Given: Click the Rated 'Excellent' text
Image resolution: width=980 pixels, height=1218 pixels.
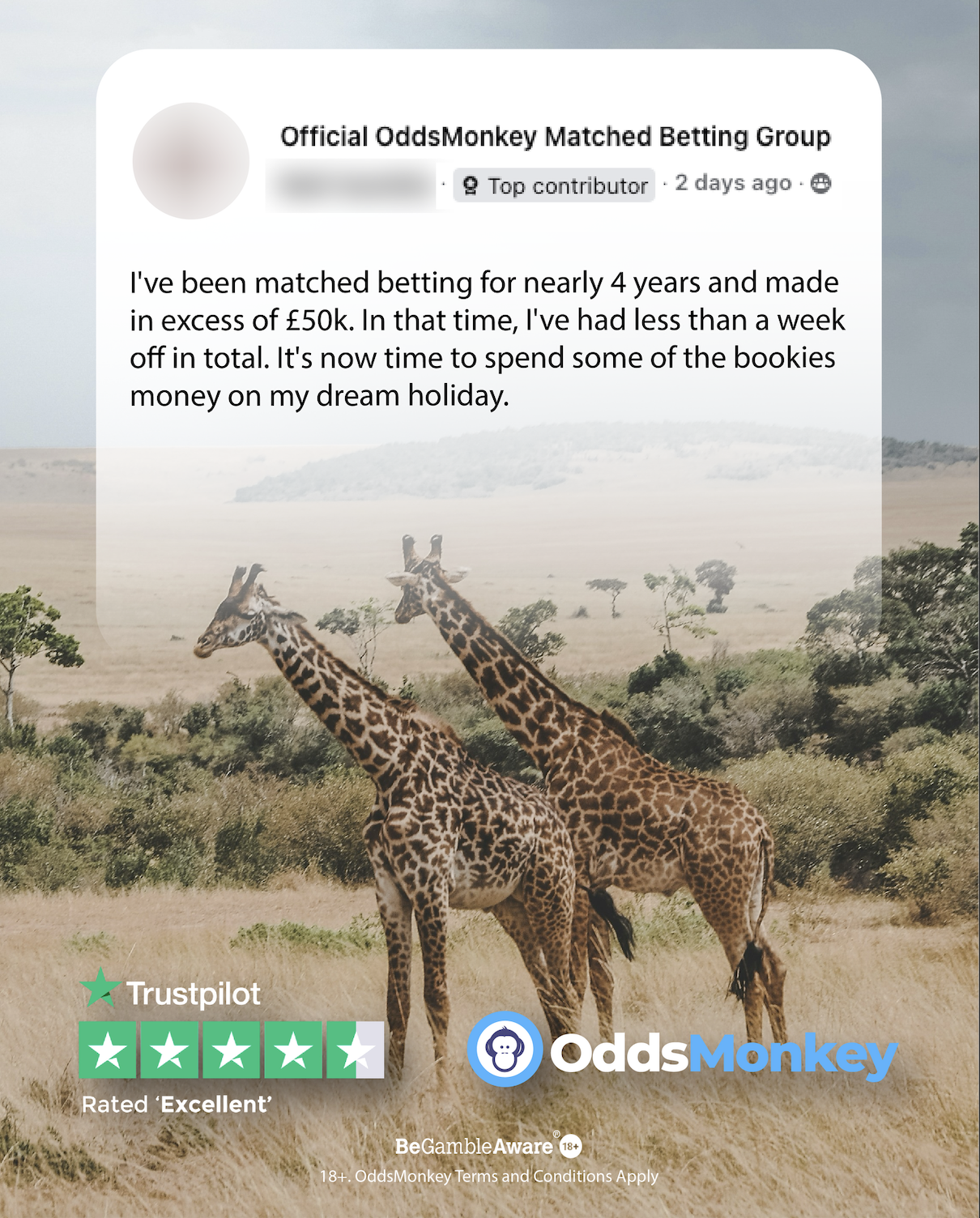Looking at the screenshot, I should coord(177,1105).
